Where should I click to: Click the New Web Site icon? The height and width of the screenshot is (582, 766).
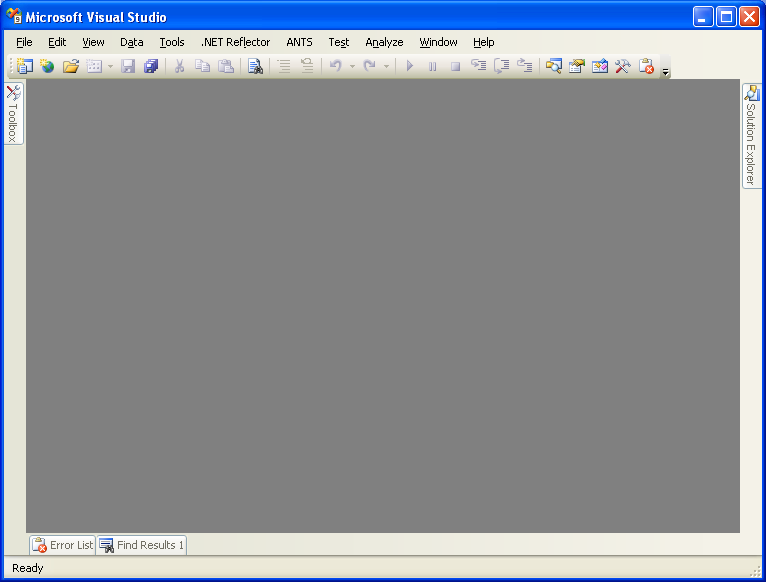tap(47, 66)
